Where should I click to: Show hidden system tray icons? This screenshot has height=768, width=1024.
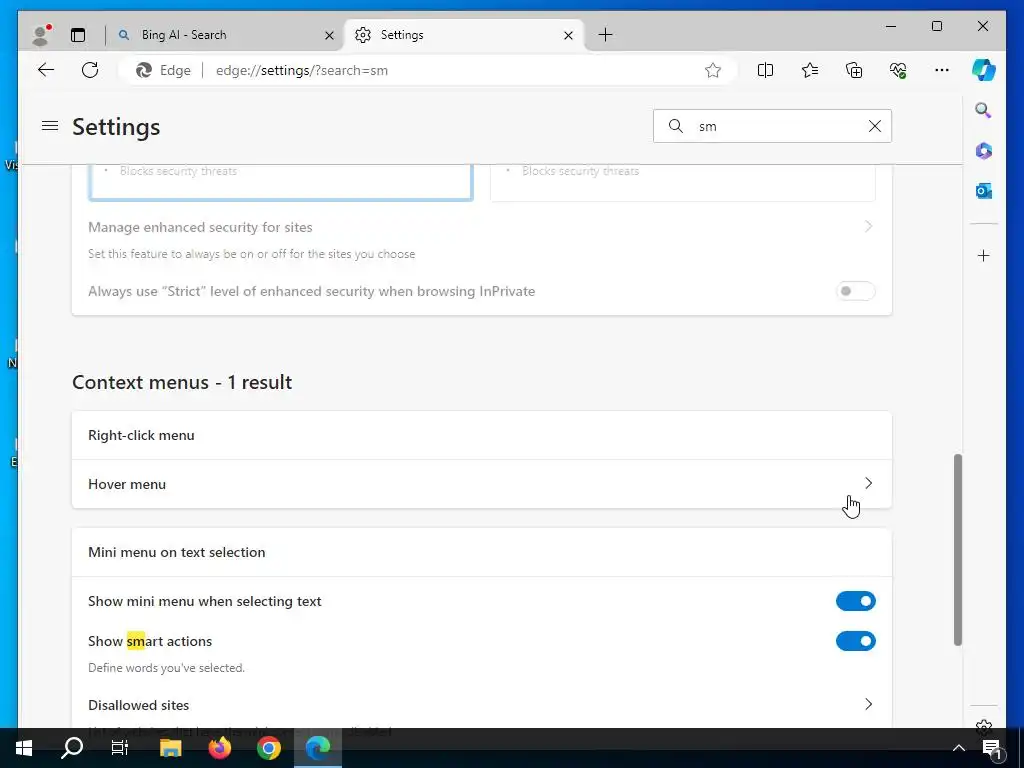click(958, 748)
